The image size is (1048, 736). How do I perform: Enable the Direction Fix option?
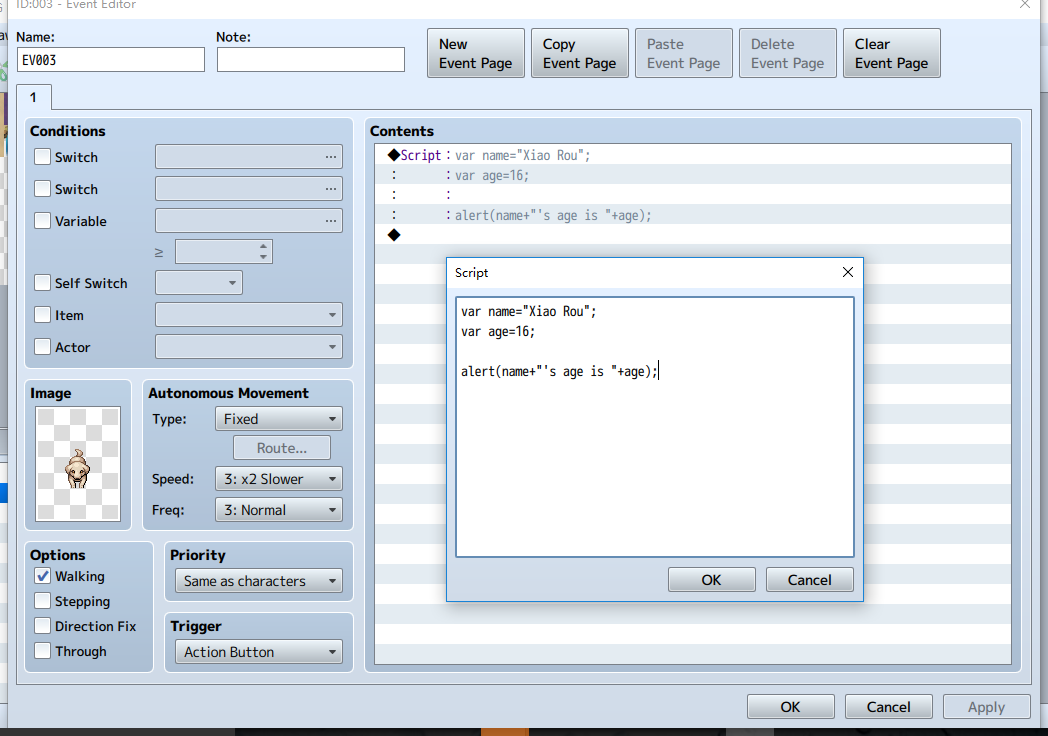coord(42,626)
